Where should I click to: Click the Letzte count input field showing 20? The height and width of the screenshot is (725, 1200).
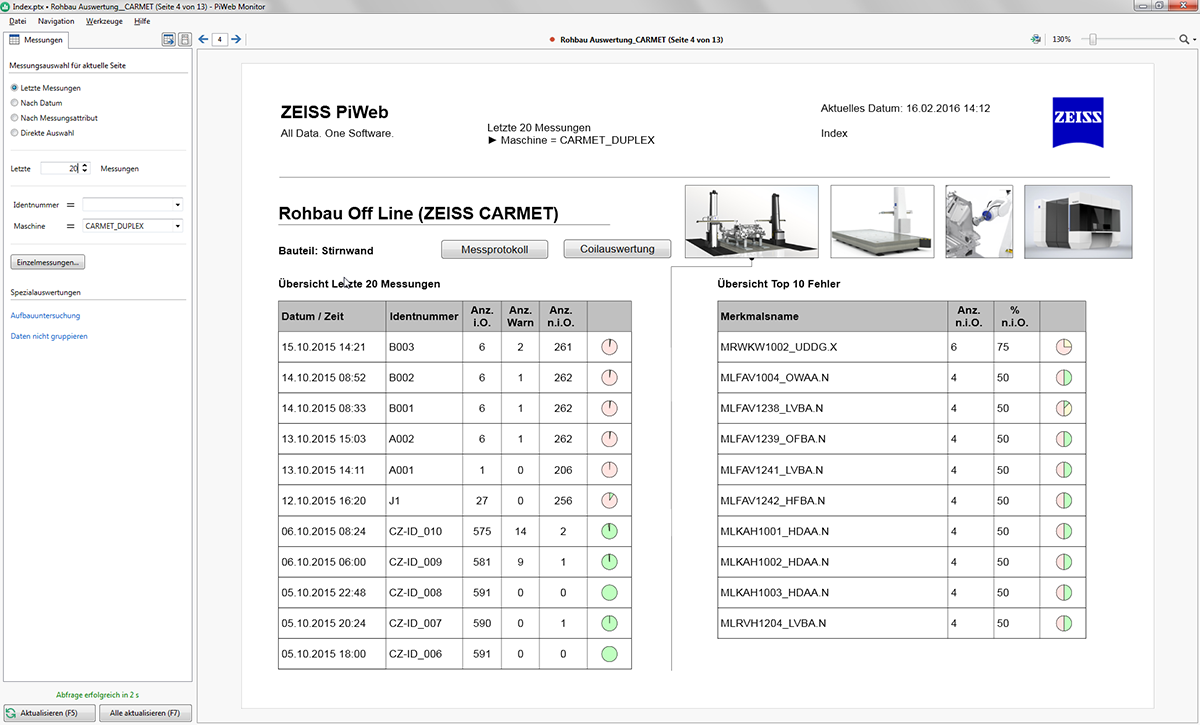tap(60, 168)
